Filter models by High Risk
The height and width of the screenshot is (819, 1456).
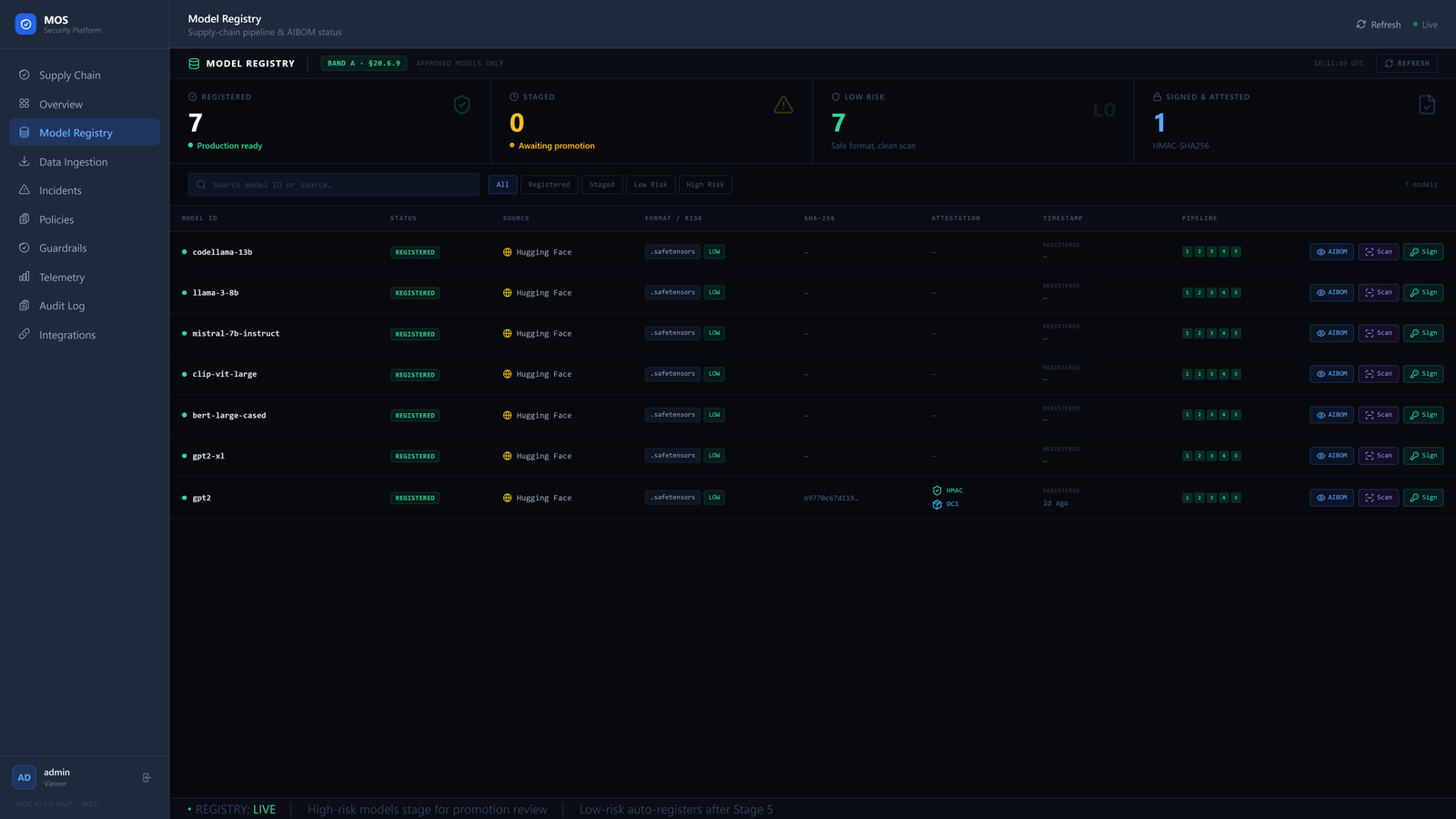click(705, 185)
